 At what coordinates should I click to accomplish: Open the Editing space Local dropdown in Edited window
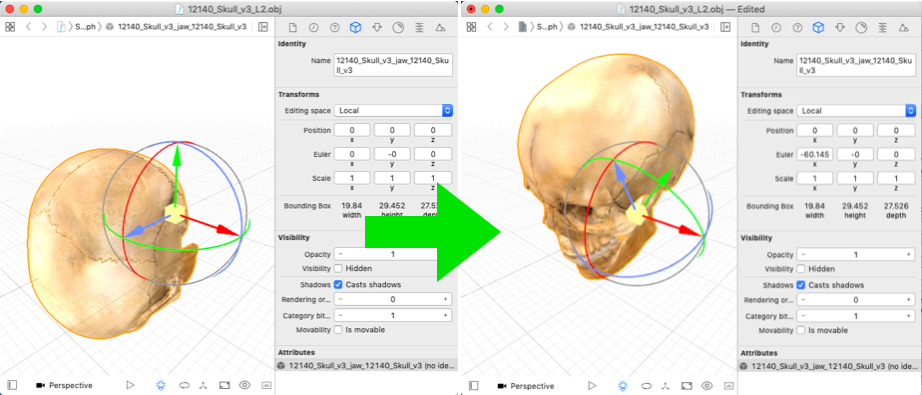click(x=856, y=111)
